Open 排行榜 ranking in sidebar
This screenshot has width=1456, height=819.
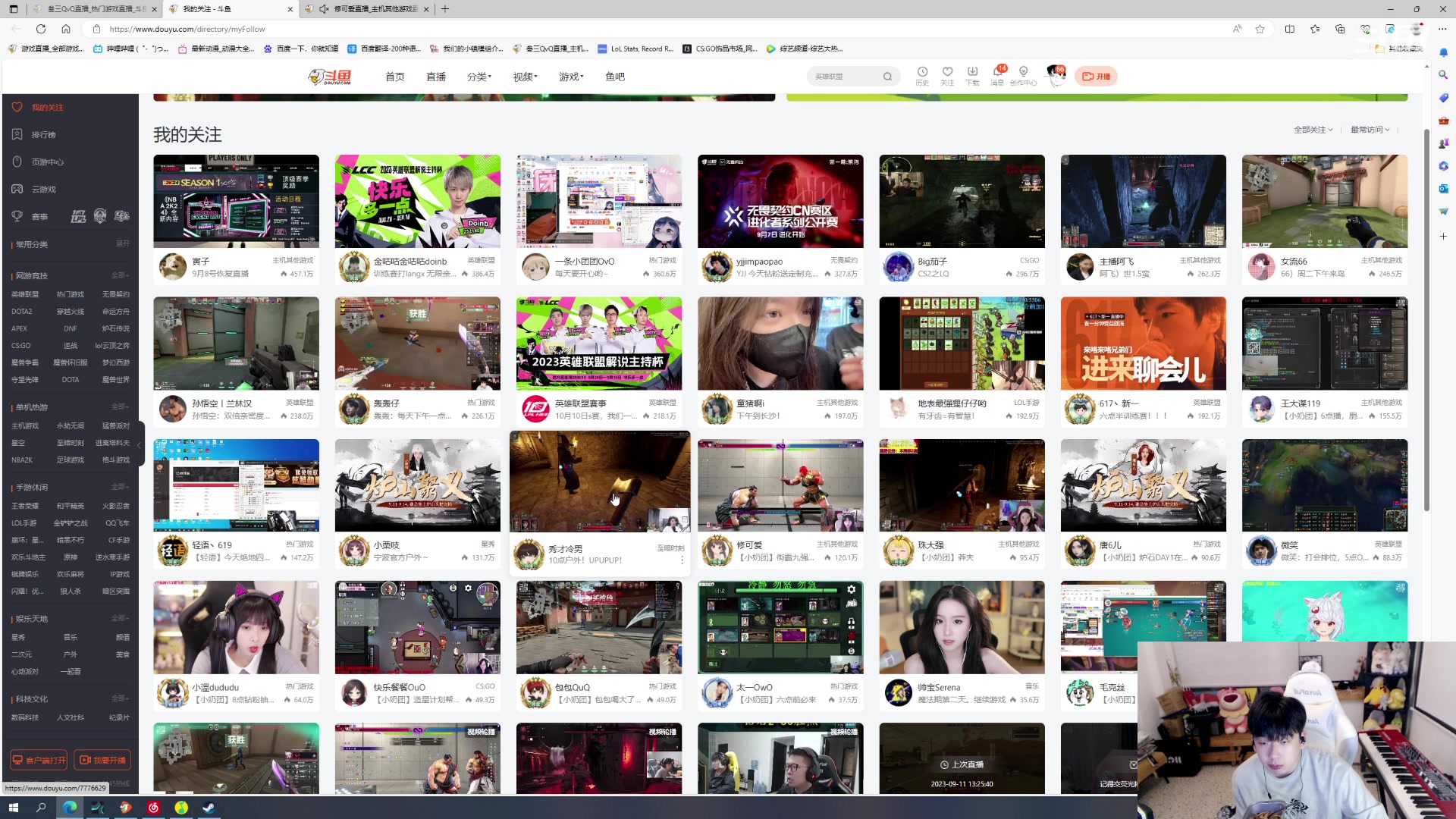tap(43, 134)
